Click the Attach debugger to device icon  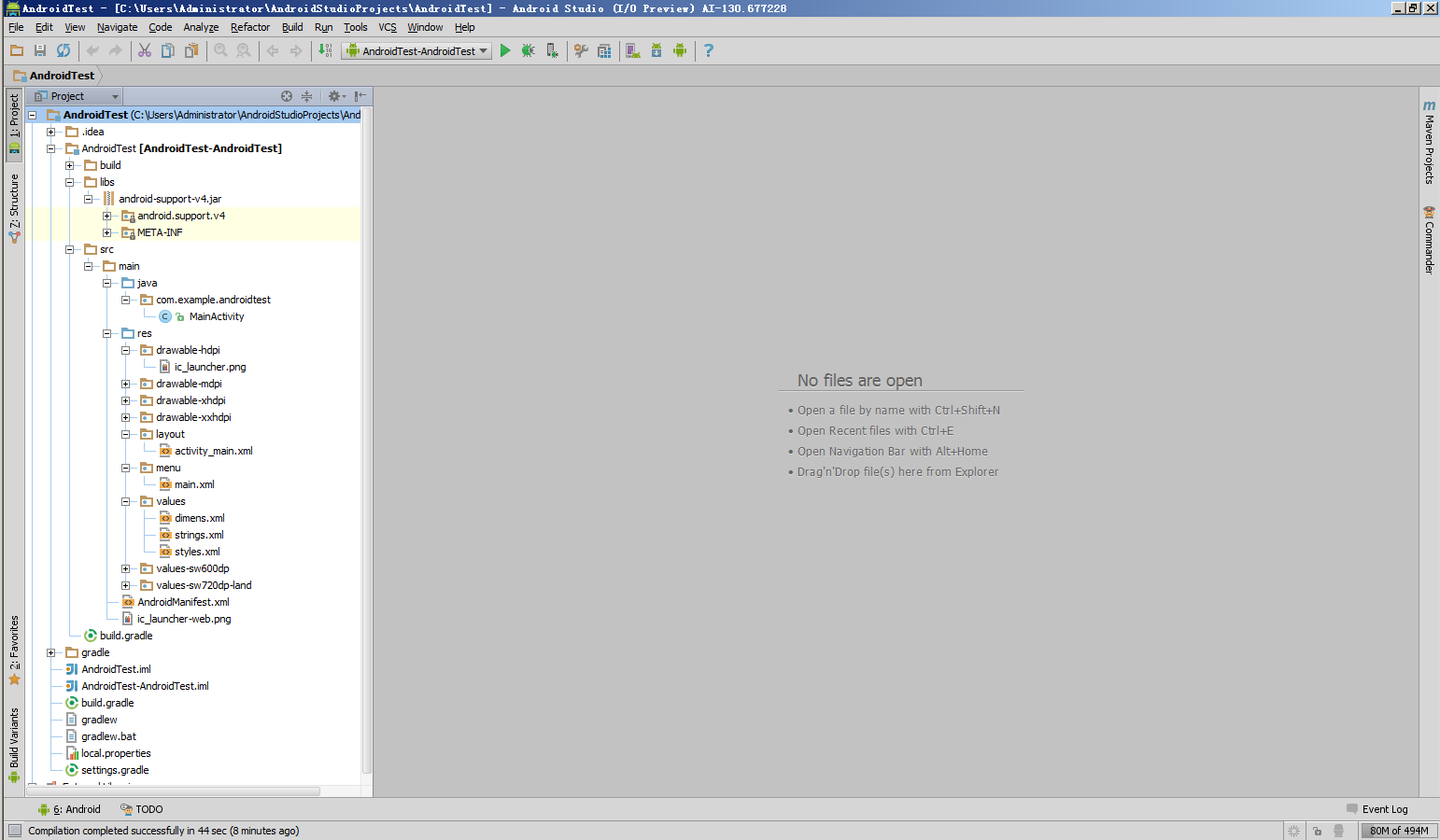click(x=552, y=50)
